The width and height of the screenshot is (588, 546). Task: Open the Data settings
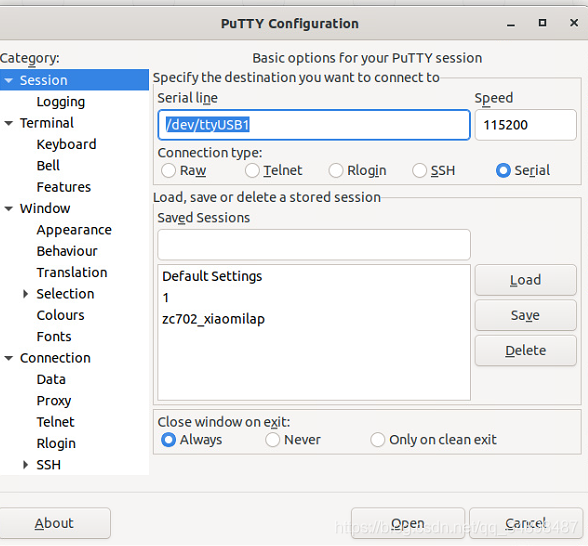[51, 380]
